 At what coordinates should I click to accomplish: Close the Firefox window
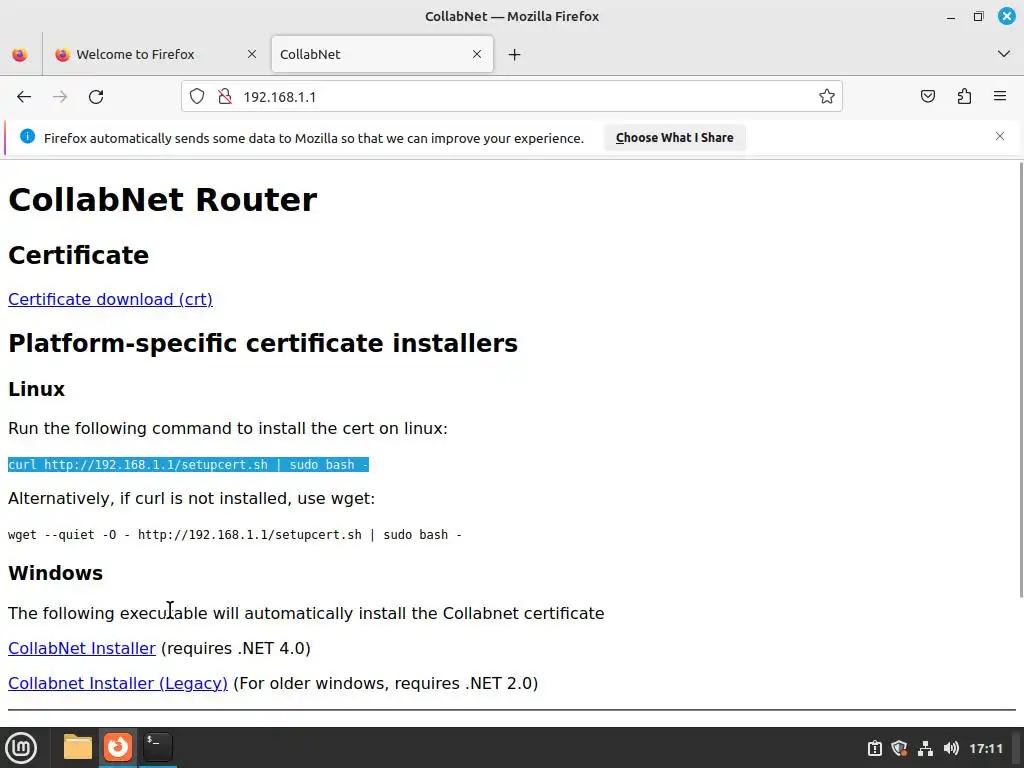(1006, 16)
